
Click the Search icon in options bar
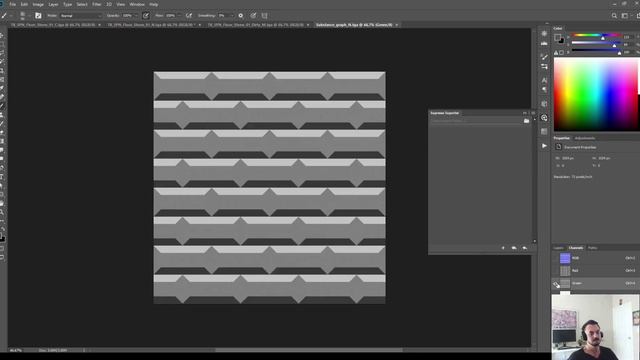[614, 16]
